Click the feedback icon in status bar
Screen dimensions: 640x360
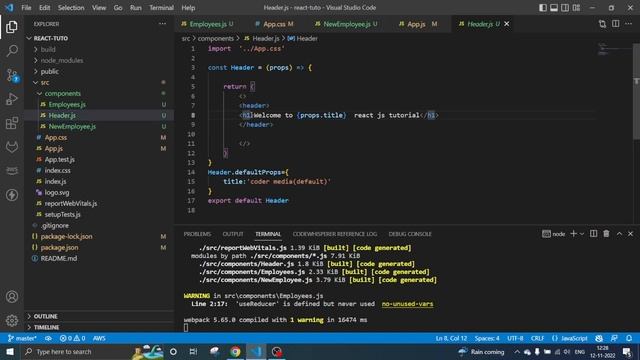(x=614, y=338)
